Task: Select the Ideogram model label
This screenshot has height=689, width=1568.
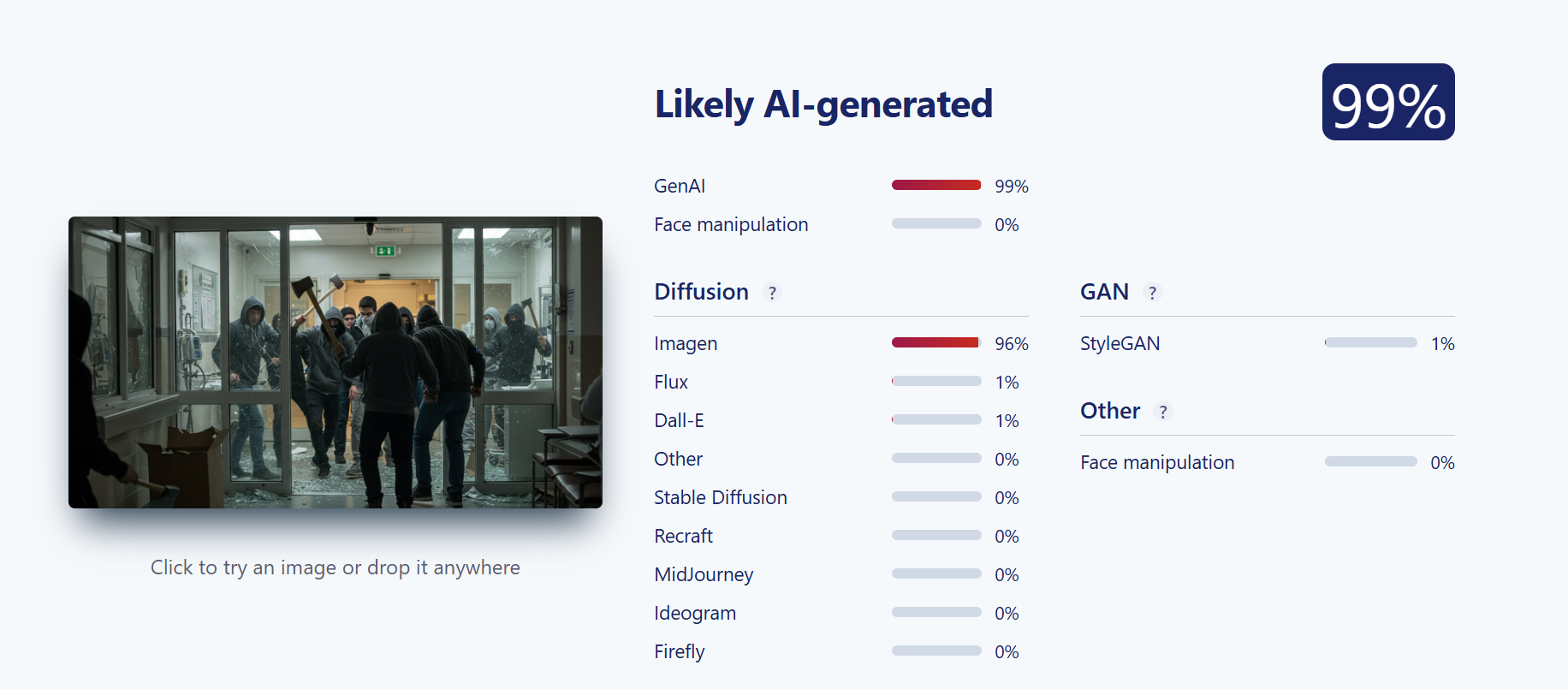Action: [695, 613]
